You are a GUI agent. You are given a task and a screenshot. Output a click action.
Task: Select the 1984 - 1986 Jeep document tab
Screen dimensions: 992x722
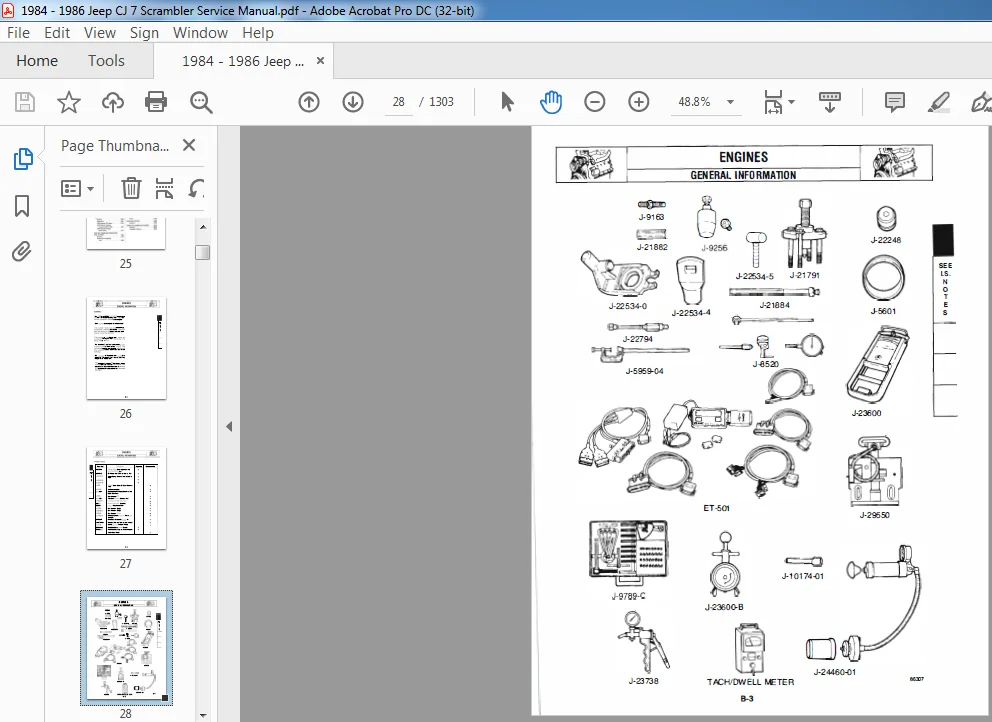pyautogui.click(x=243, y=61)
